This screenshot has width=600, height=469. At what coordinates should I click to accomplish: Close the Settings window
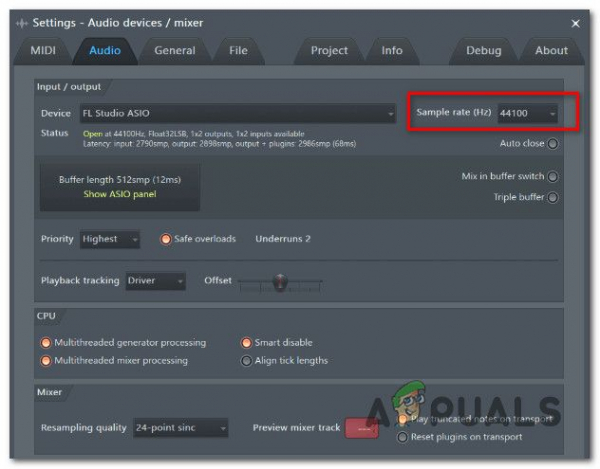(x=575, y=24)
